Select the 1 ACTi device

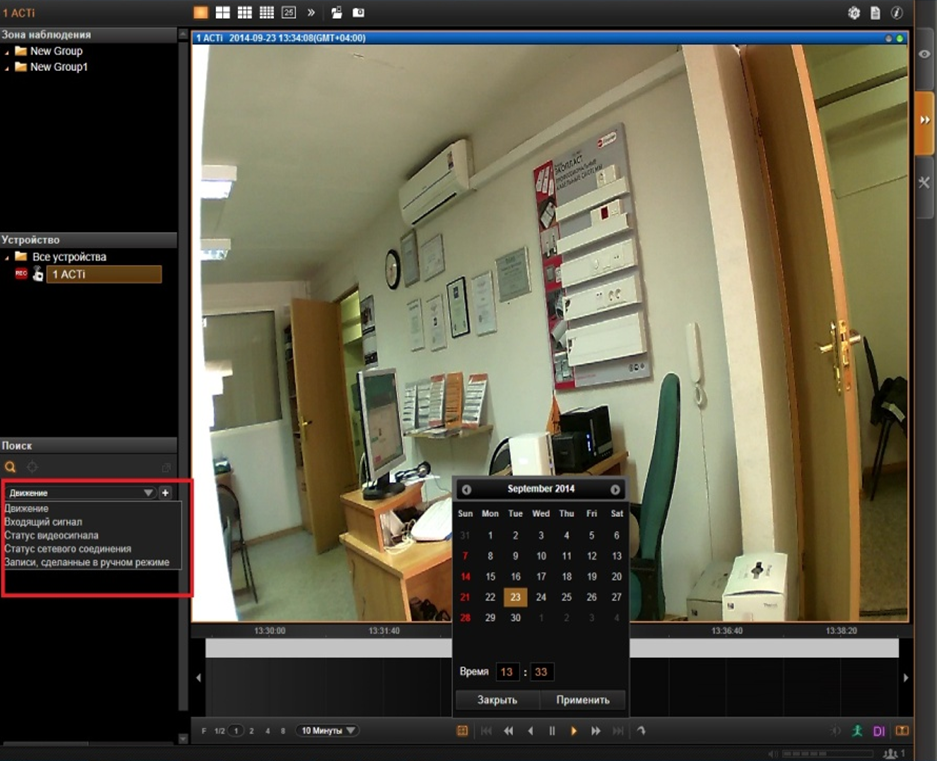[x=104, y=275]
